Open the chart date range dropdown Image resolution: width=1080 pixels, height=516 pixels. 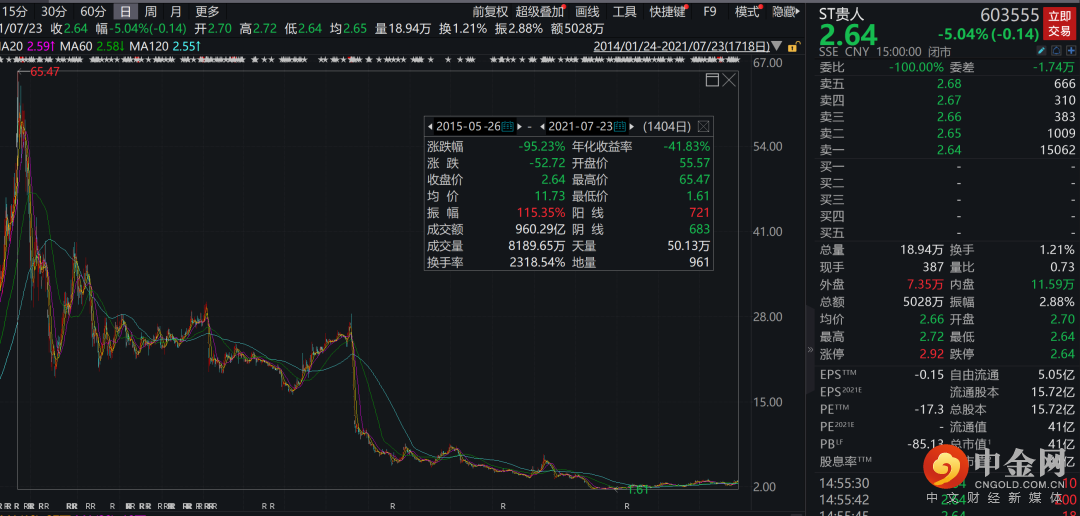[x=775, y=46]
